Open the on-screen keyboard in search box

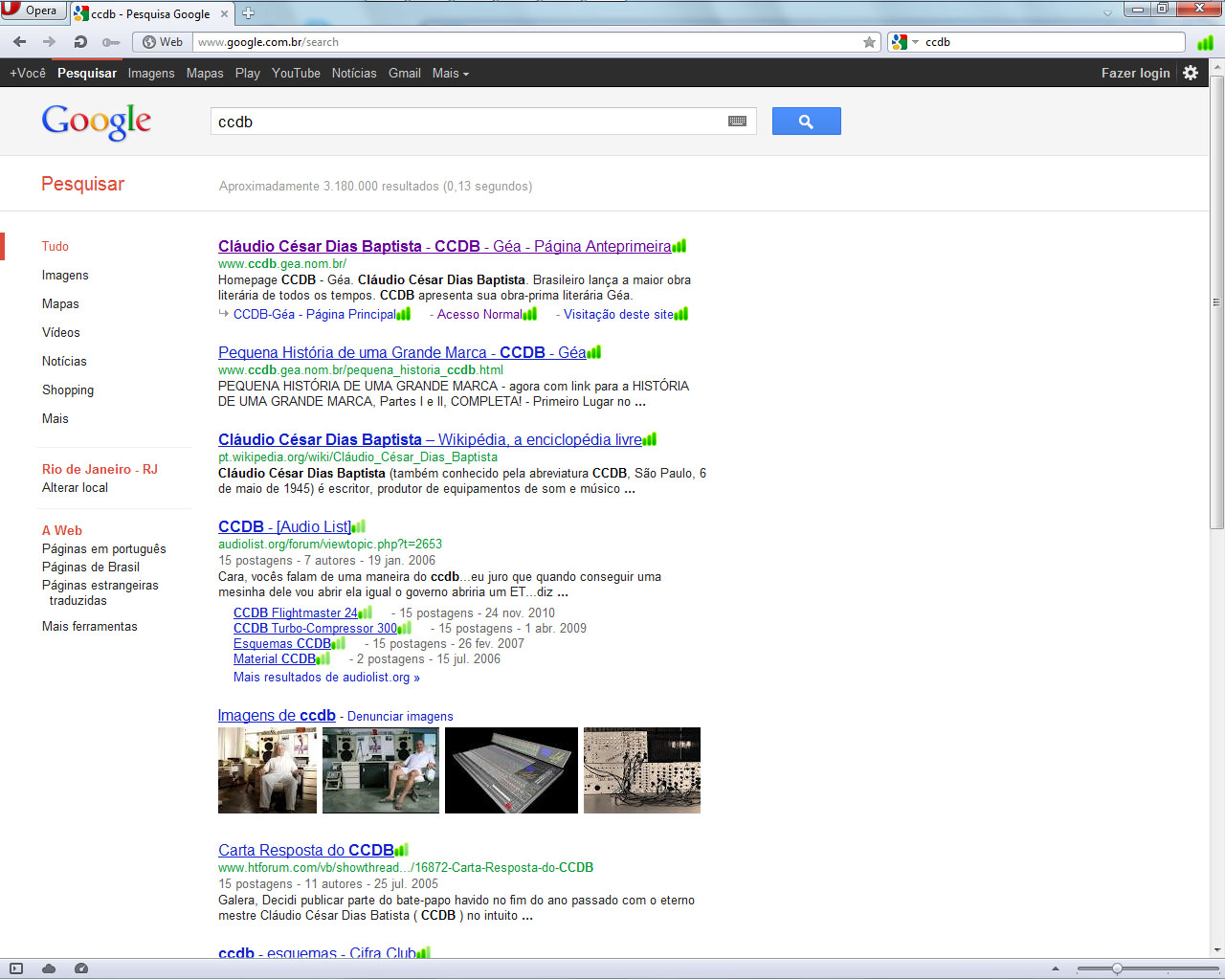coord(737,122)
